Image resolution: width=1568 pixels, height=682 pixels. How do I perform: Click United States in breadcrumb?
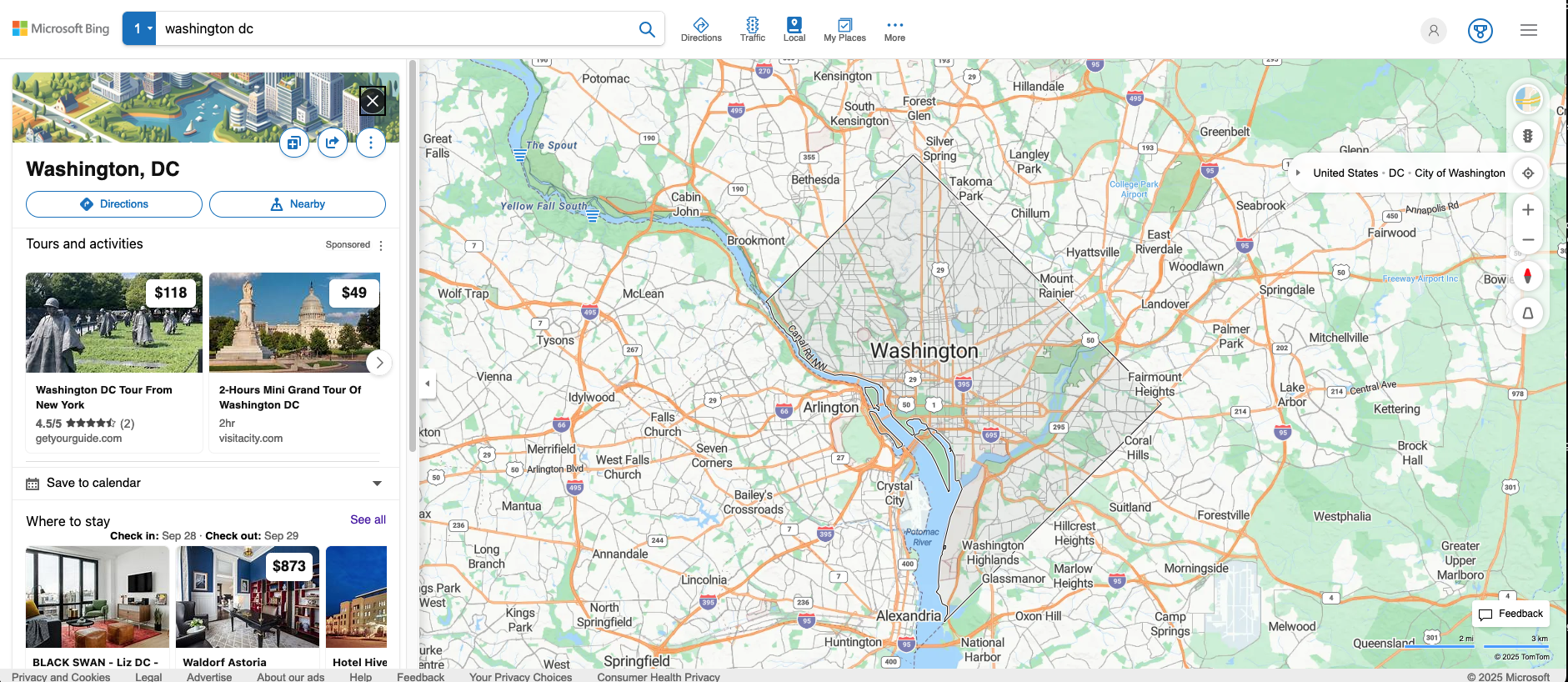[x=1345, y=173]
